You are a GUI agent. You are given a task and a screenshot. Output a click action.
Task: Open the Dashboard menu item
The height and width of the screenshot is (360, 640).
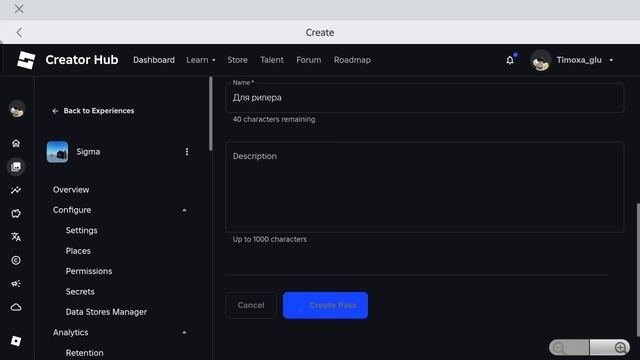[154, 60]
